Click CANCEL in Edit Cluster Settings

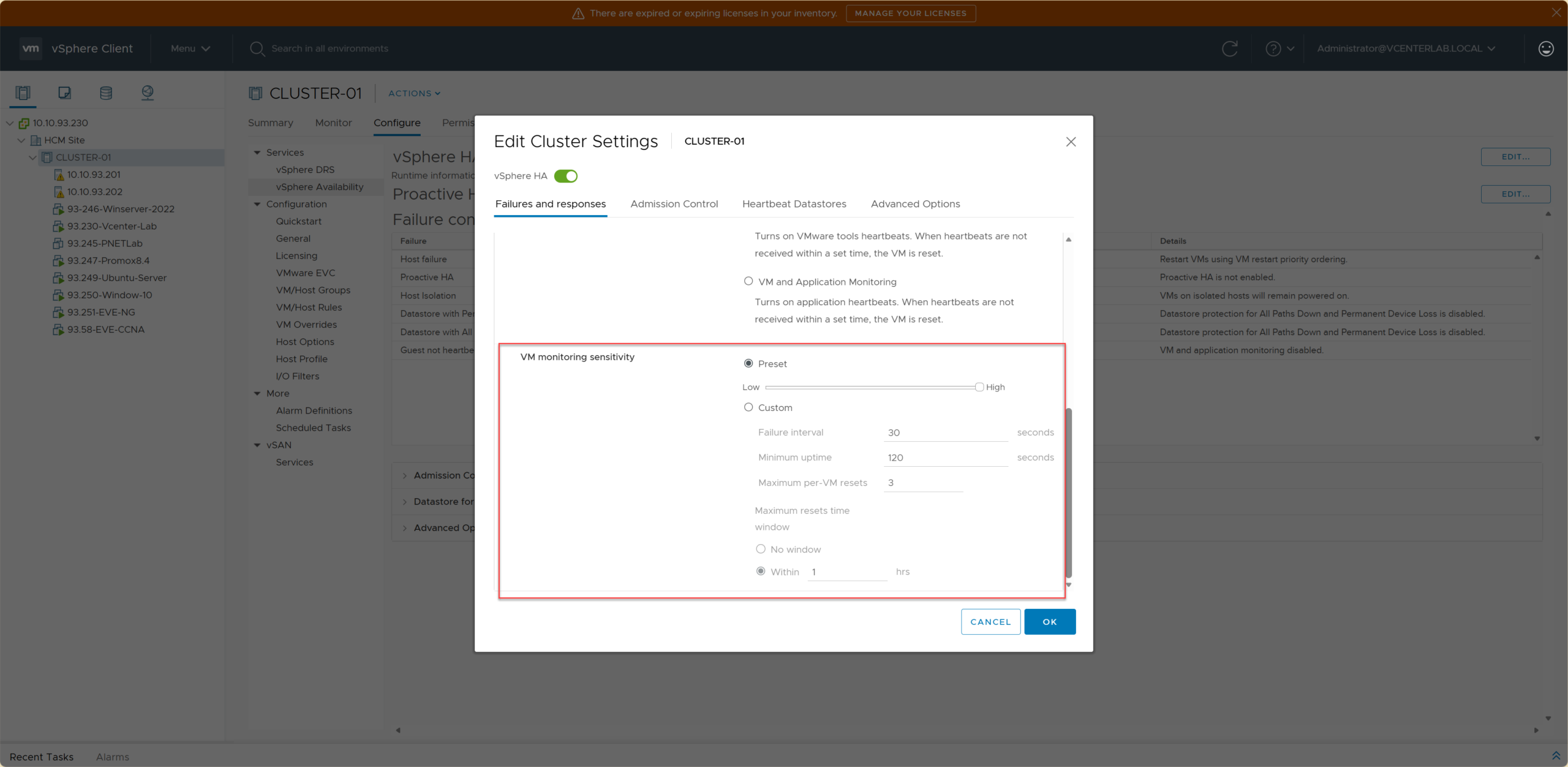point(990,622)
